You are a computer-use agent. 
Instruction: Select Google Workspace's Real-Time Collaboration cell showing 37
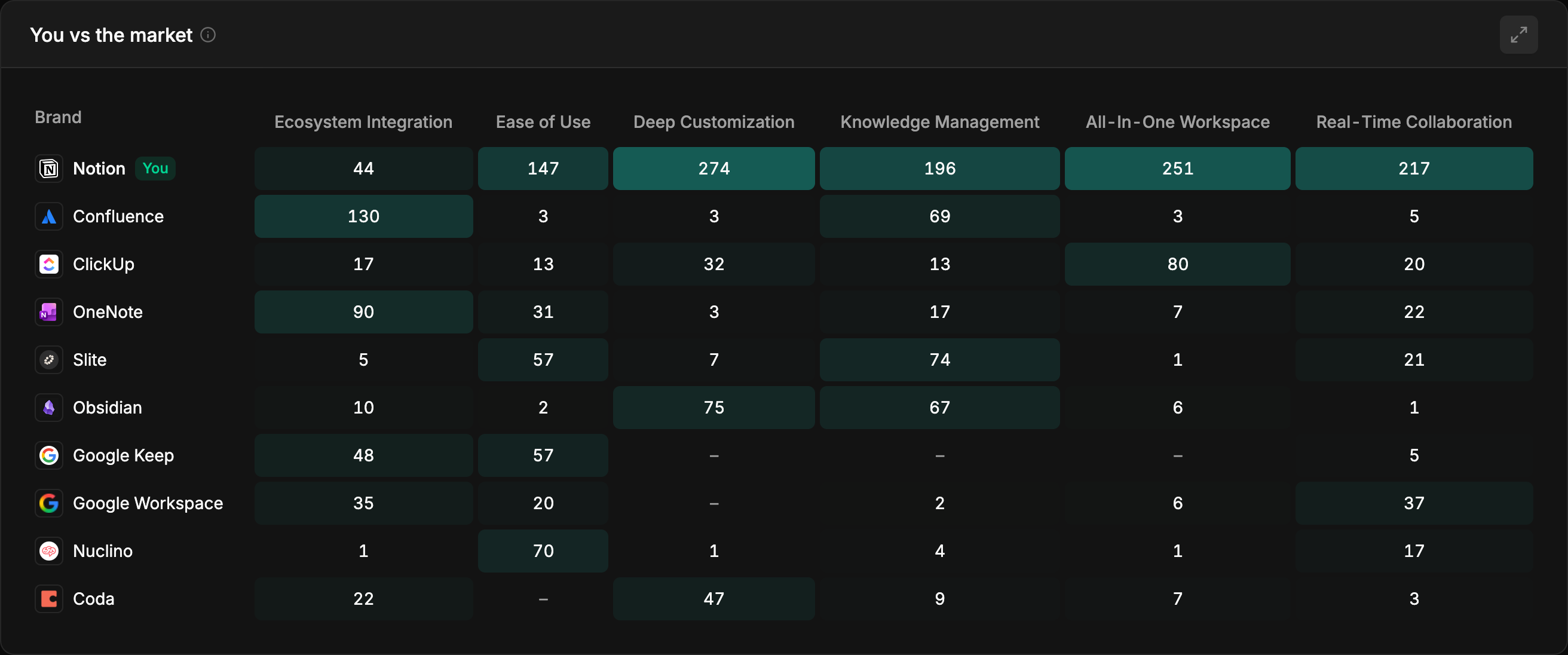tap(1414, 503)
